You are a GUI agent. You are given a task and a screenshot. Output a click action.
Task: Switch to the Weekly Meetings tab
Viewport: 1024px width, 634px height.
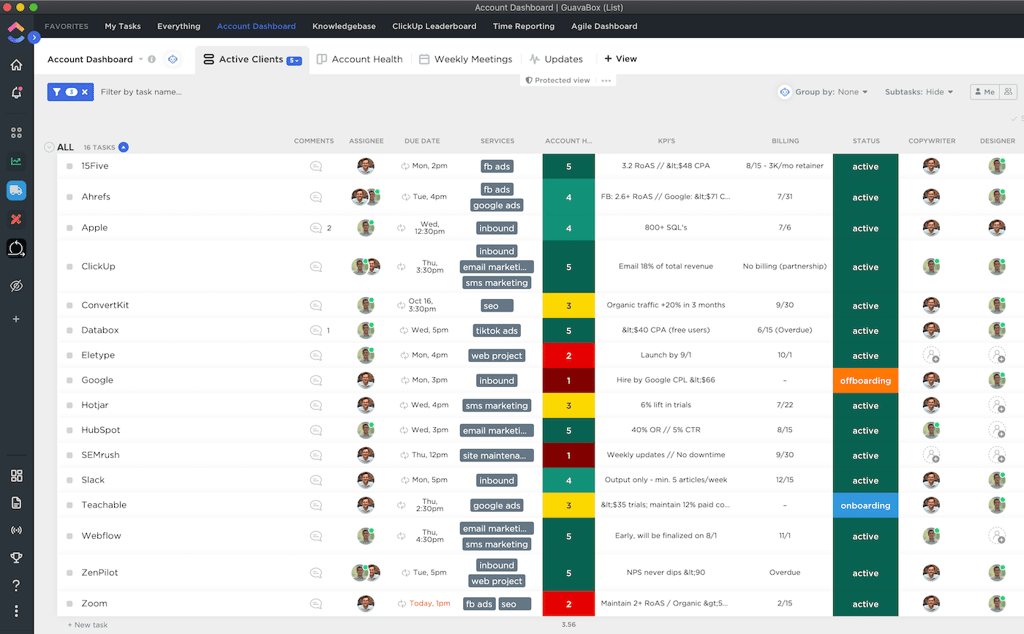pos(466,59)
